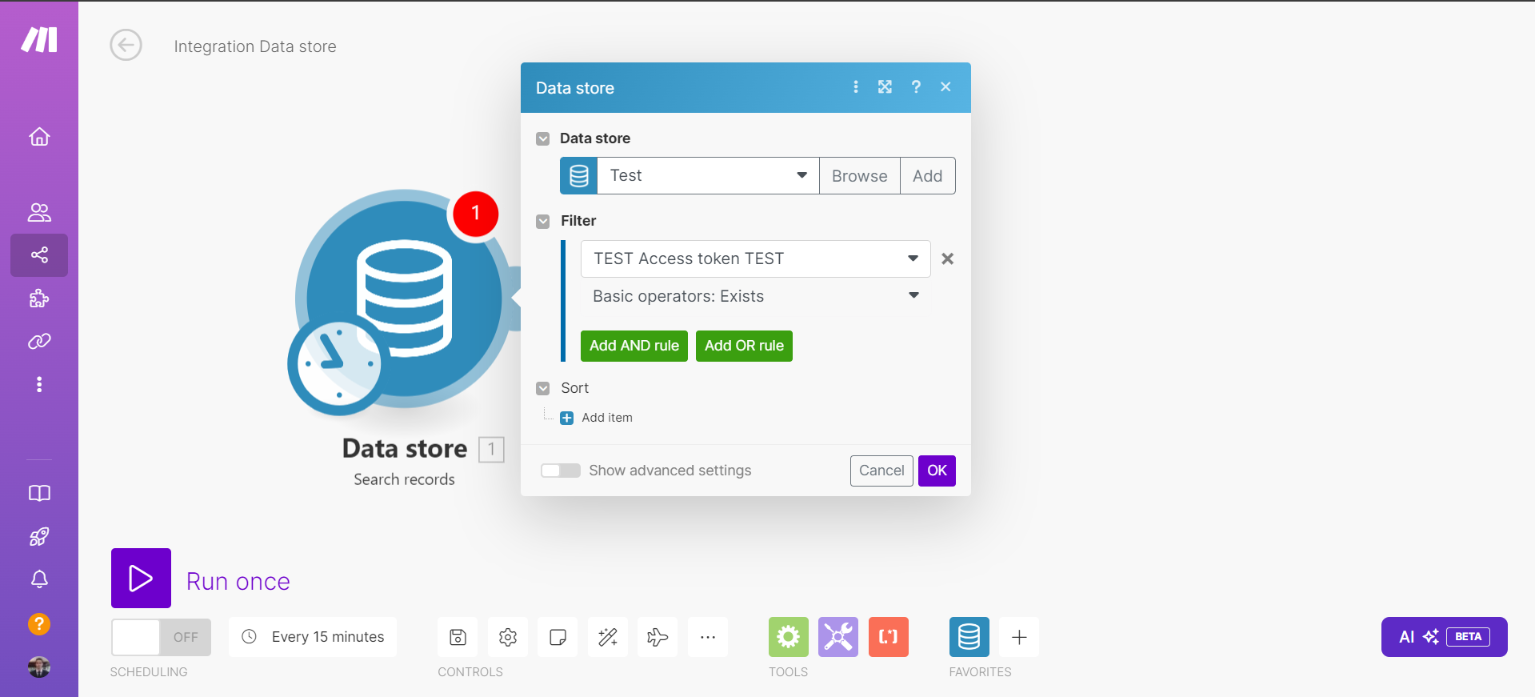The image size is (1535, 697).
Task: Collapse the Sort section
Action: point(543,388)
